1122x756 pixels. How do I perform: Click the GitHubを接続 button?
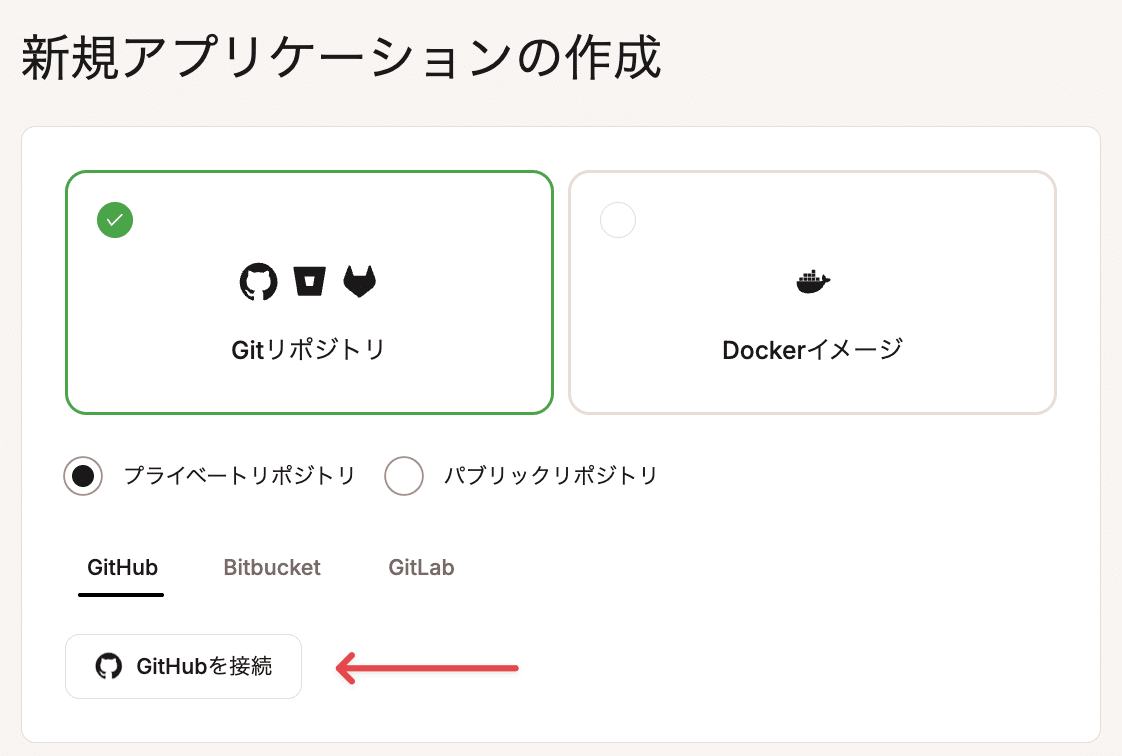click(183, 666)
